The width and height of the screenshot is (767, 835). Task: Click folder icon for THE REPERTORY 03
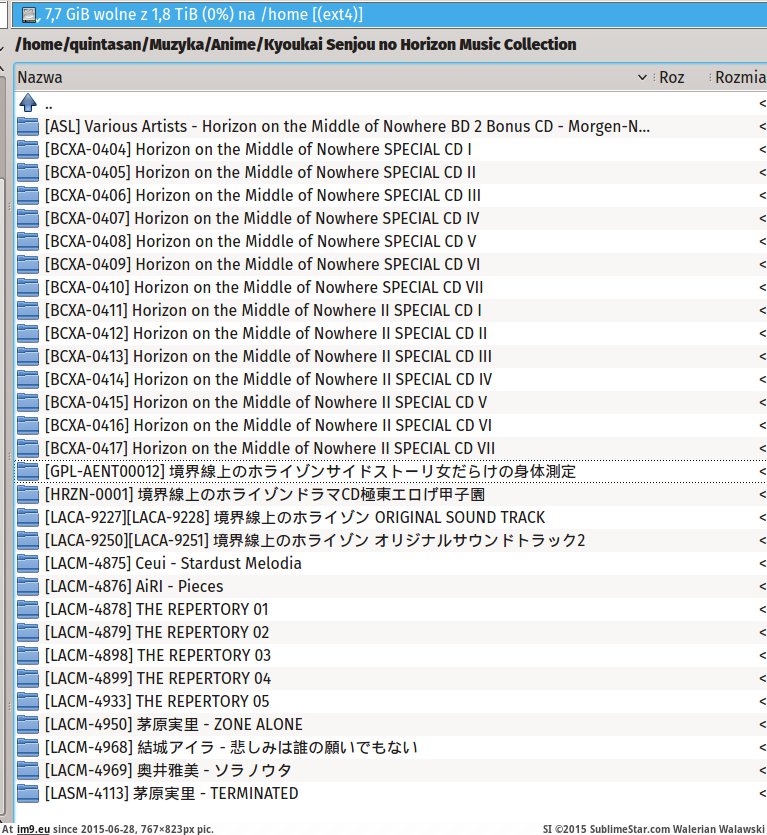28,655
